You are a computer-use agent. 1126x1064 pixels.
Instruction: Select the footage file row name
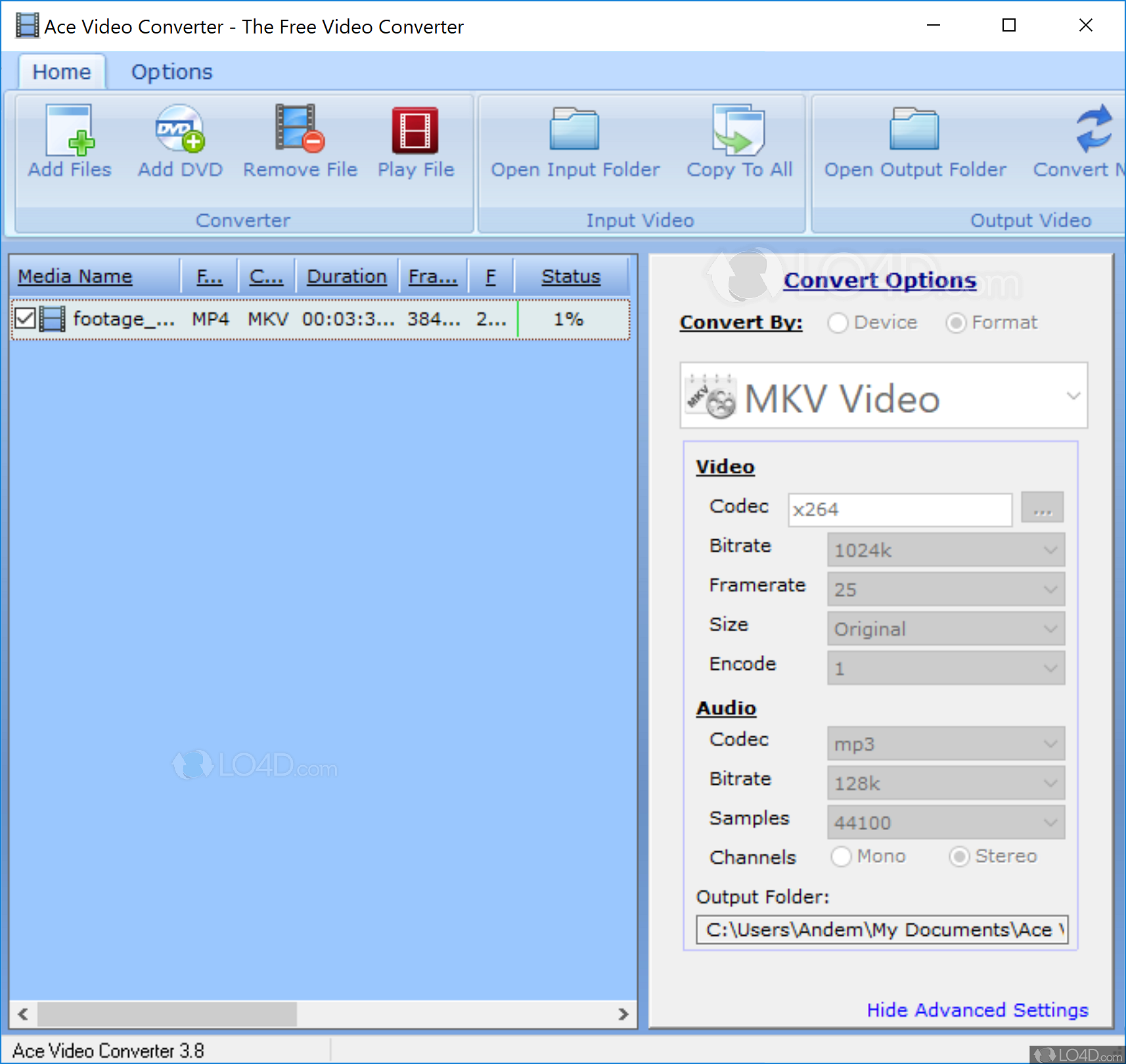click(124, 319)
